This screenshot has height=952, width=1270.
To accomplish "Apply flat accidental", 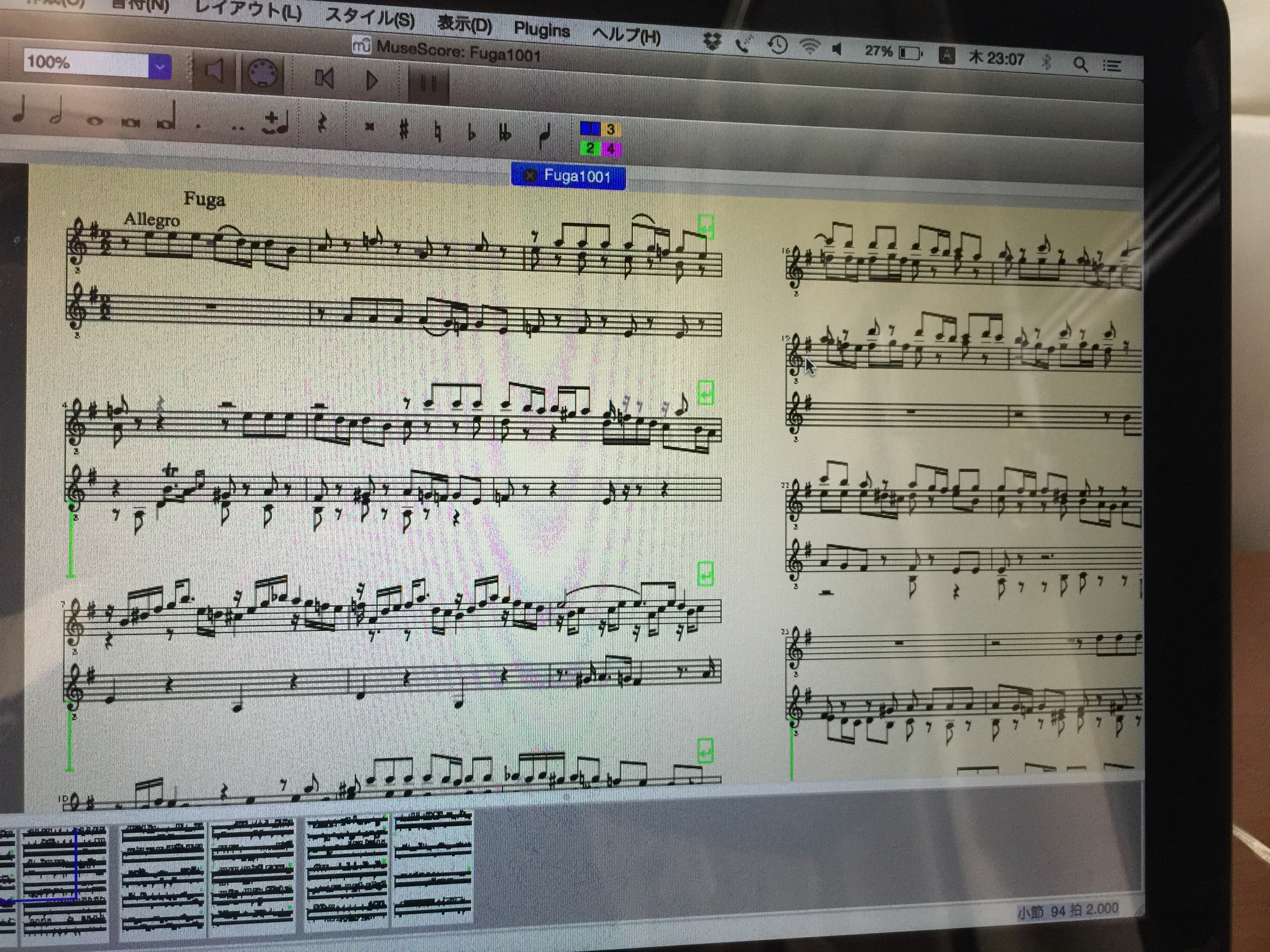I will (x=471, y=132).
